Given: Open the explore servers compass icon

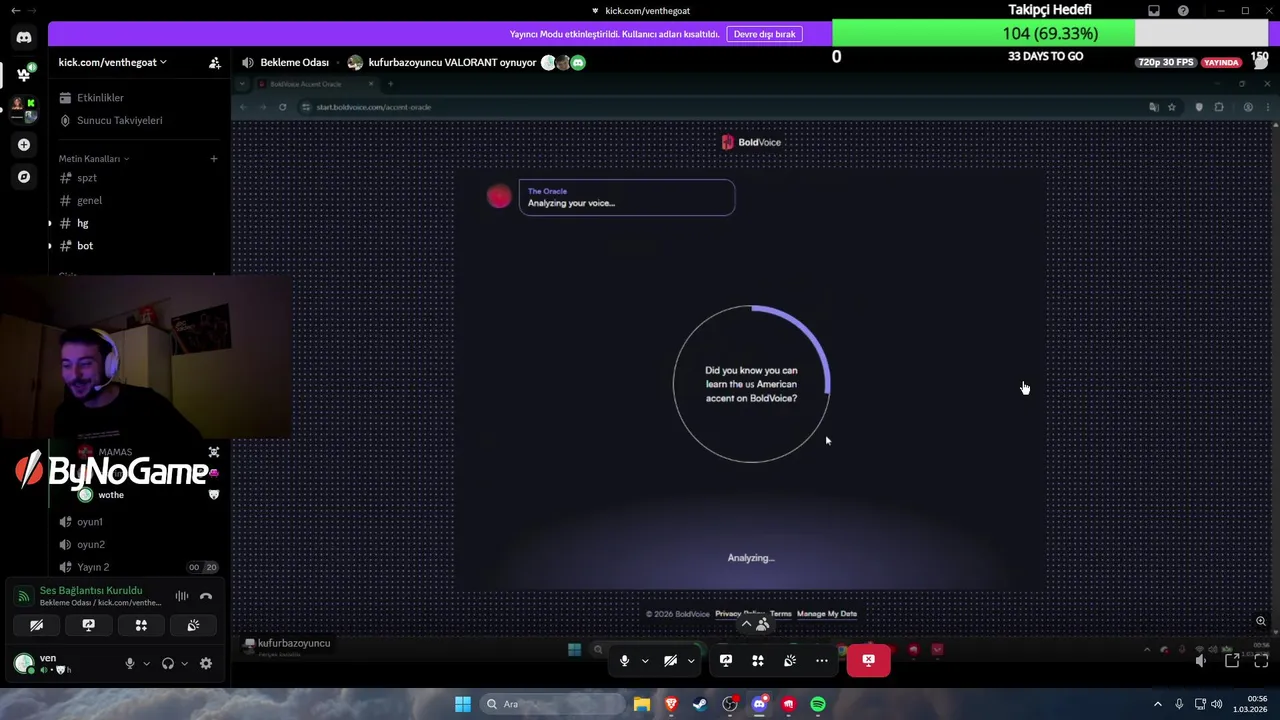Looking at the screenshot, I should pos(24,176).
